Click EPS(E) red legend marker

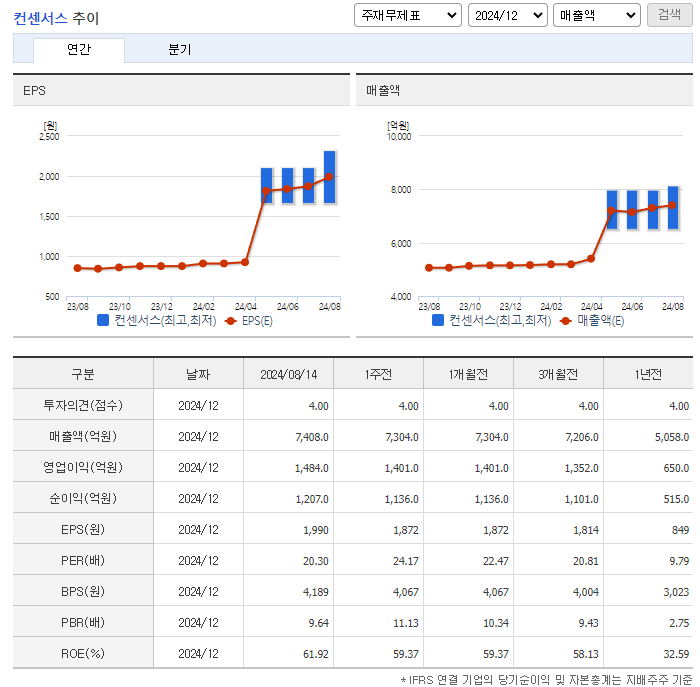click(x=230, y=321)
